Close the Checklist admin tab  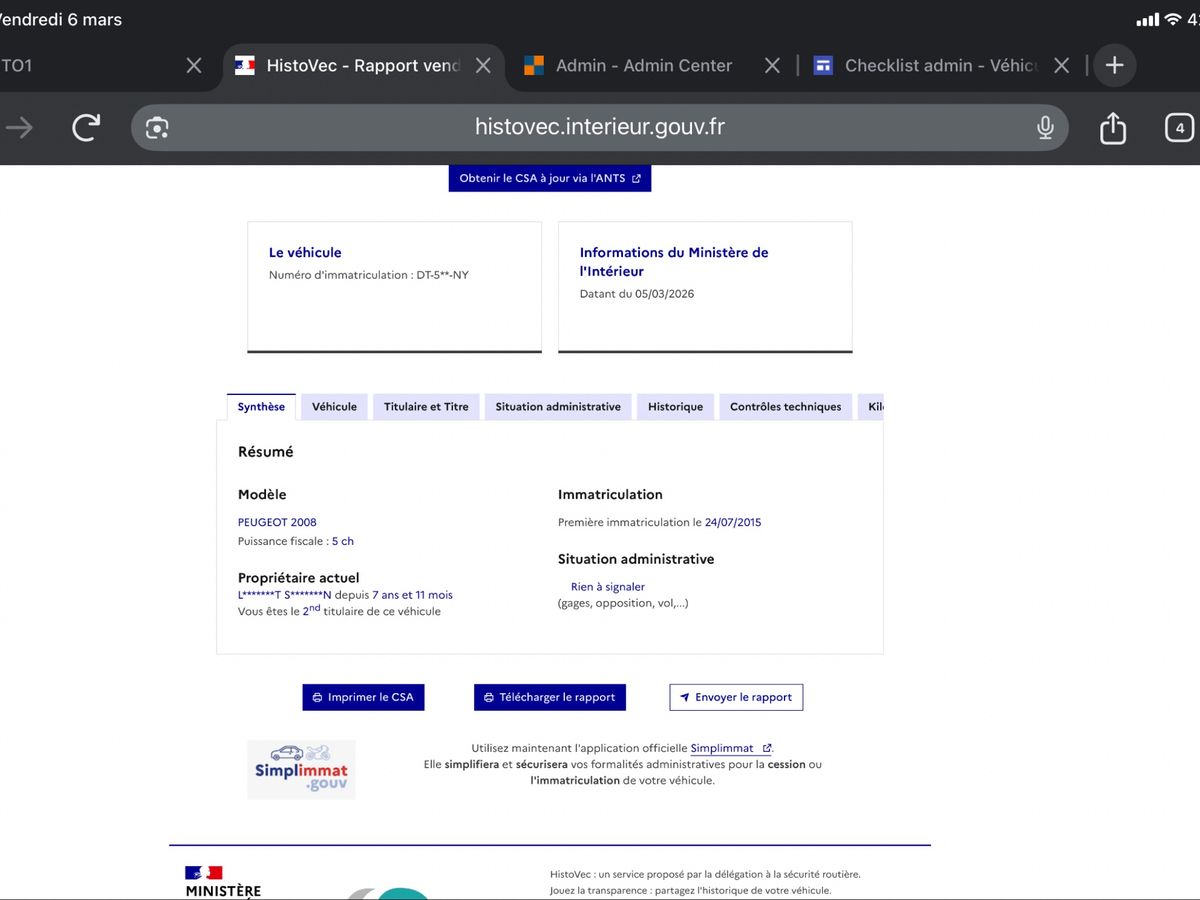tap(1062, 65)
